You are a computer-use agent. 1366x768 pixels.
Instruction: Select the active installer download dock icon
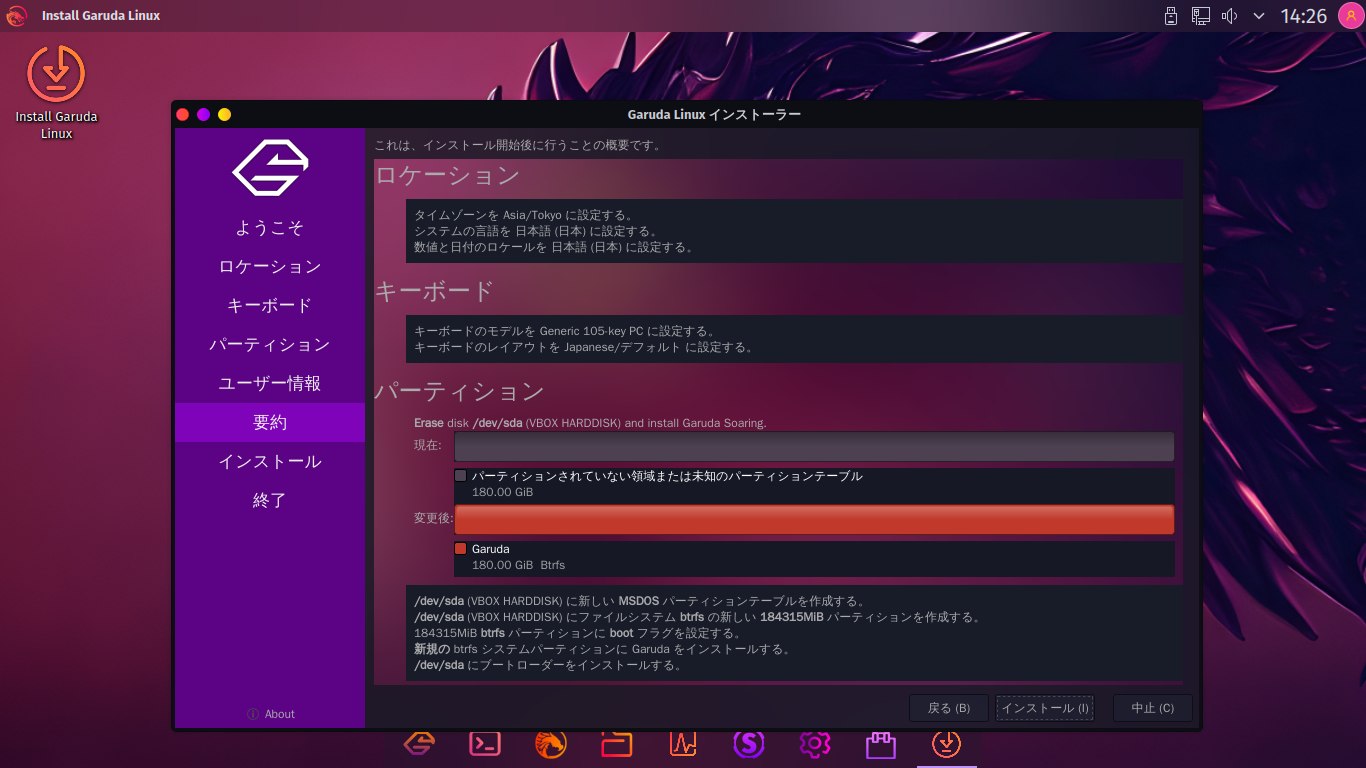click(947, 743)
